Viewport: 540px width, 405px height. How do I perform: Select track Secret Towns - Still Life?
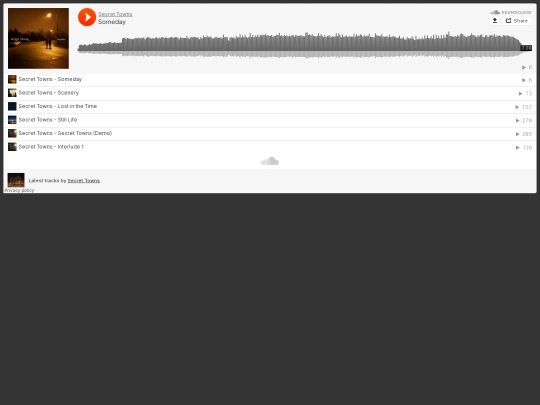pyautogui.click(x=270, y=120)
